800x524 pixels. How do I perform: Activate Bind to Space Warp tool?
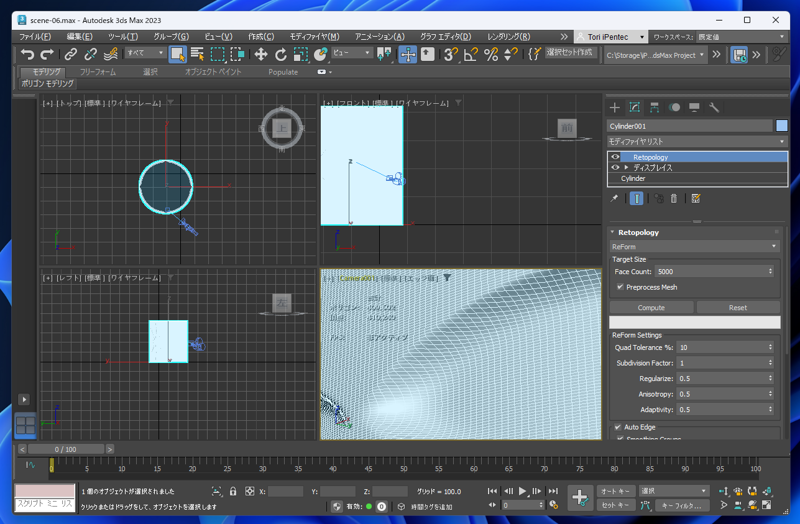(x=110, y=54)
